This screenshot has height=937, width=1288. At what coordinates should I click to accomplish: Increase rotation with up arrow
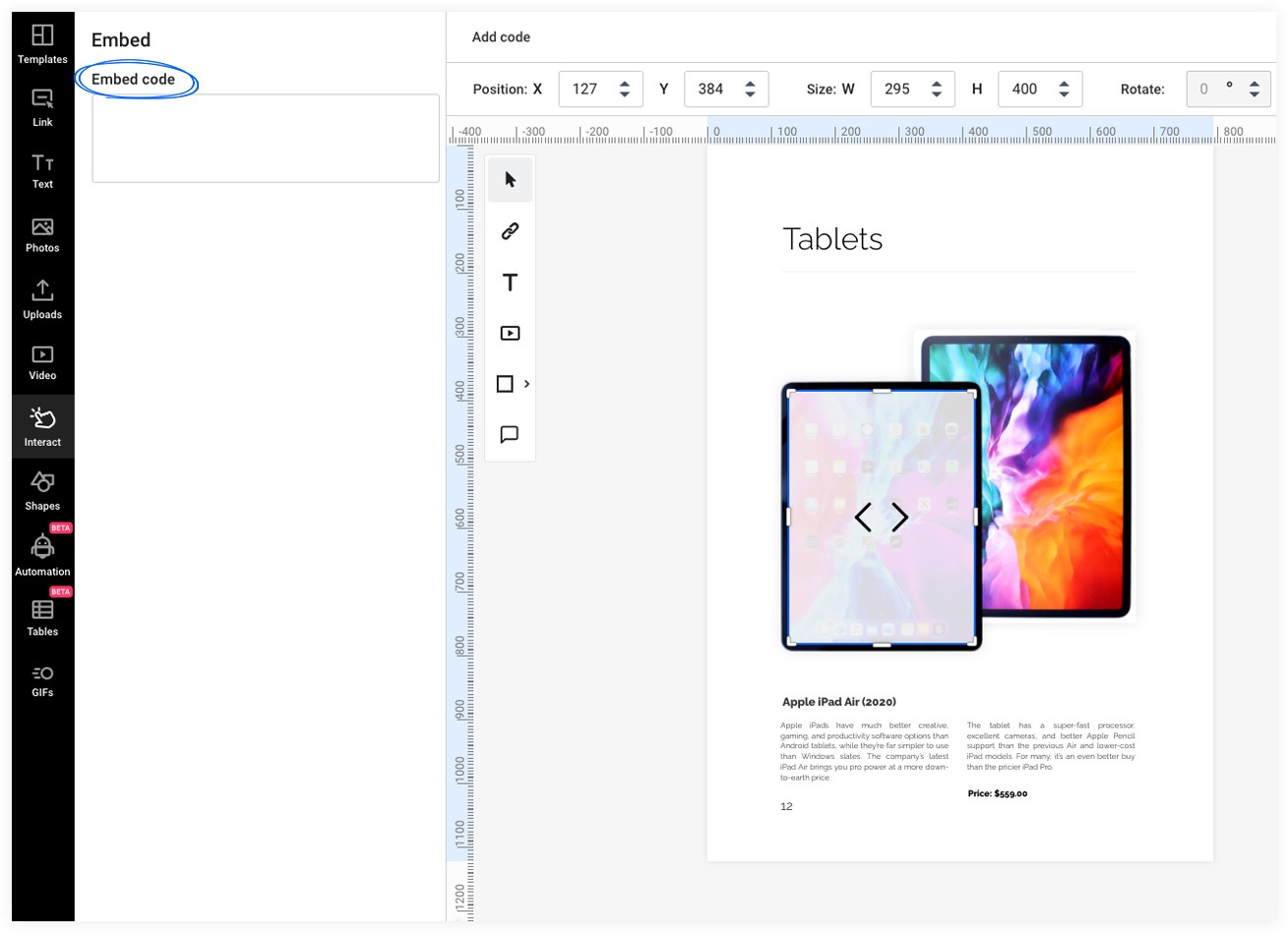point(1255,84)
